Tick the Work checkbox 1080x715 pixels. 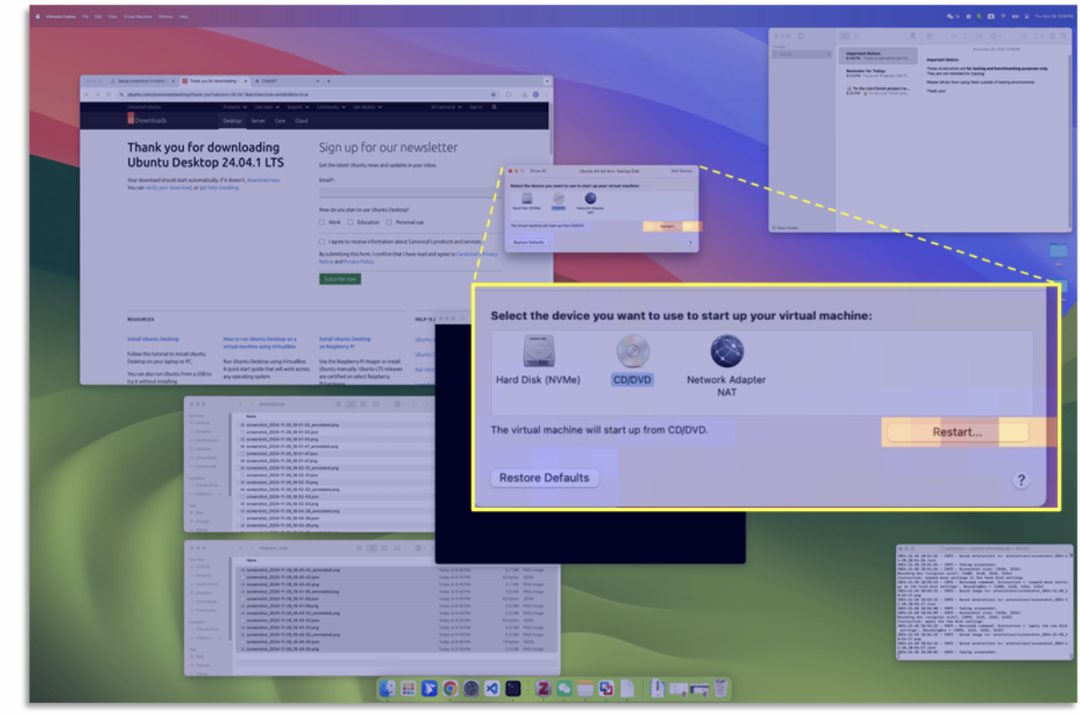322,222
